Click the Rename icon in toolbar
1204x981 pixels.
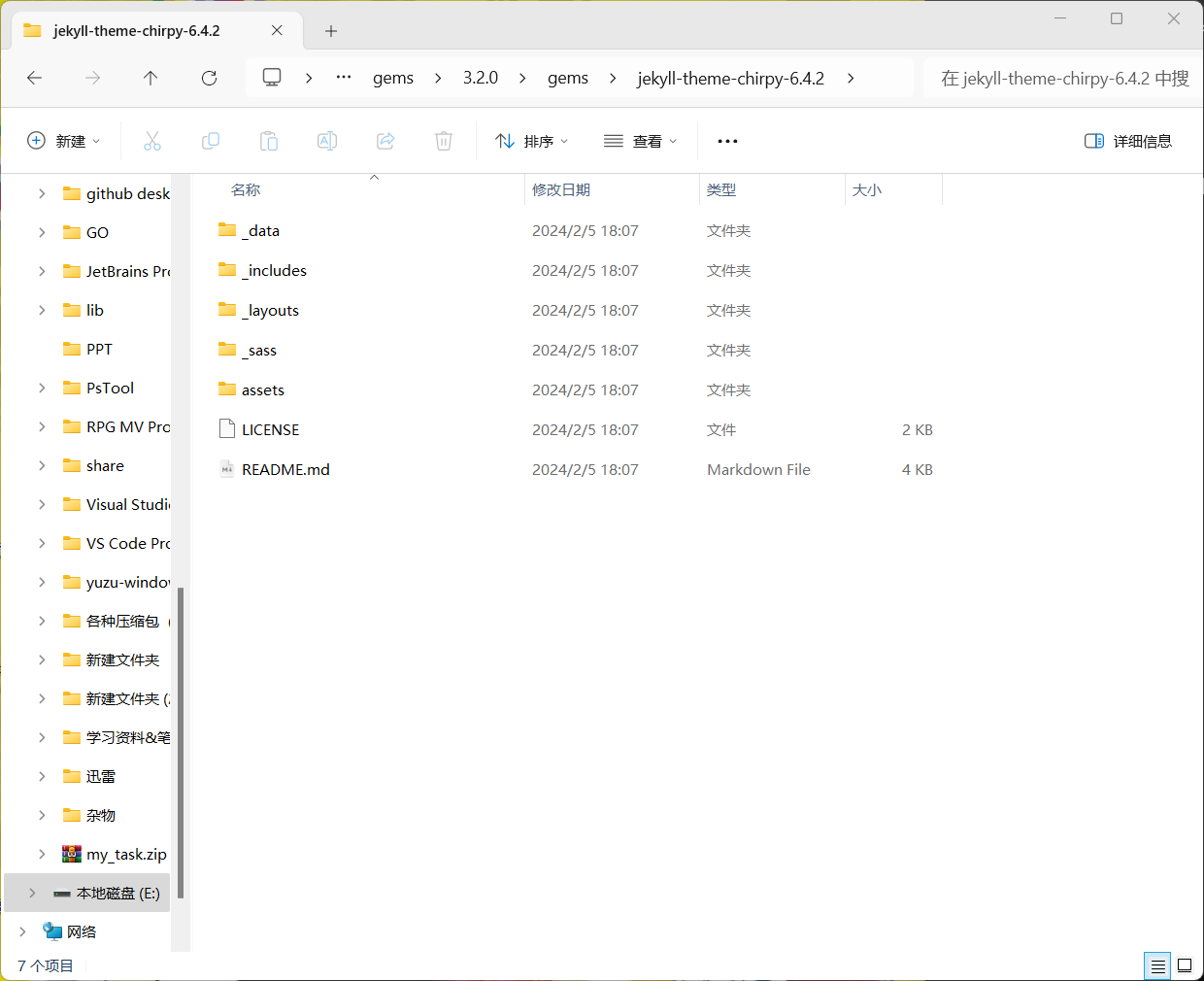[x=327, y=141]
